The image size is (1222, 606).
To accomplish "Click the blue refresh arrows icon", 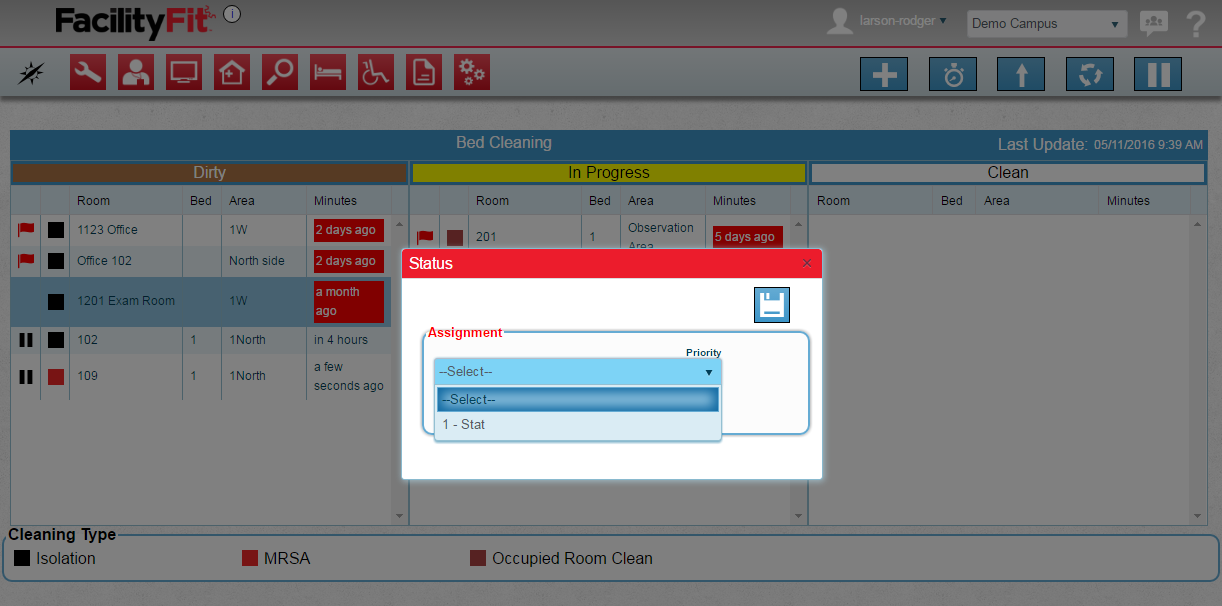I will 1090,75.
